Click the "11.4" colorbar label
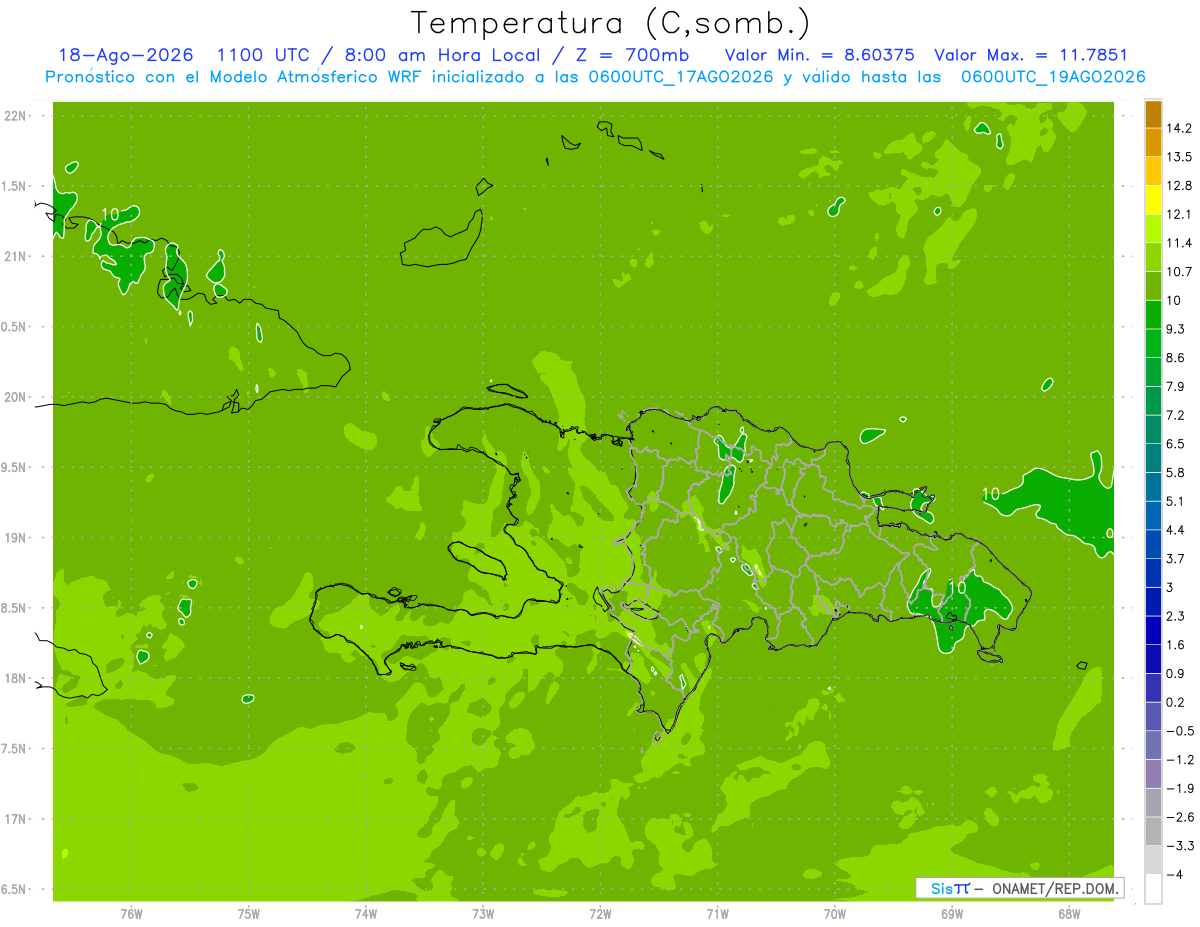Viewport: 1200px width, 927px height. [x=1179, y=243]
